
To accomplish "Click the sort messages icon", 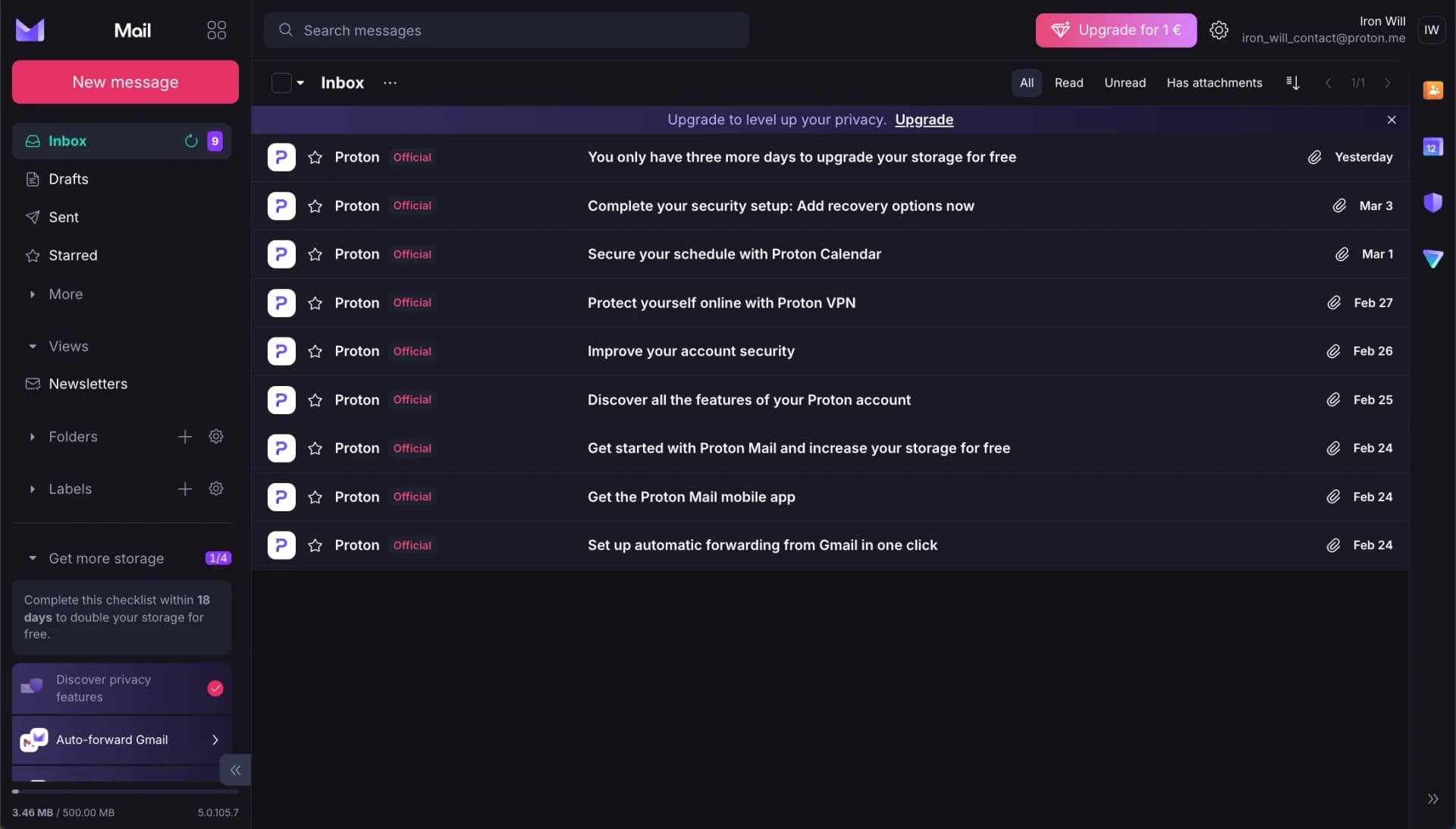I will coord(1293,83).
